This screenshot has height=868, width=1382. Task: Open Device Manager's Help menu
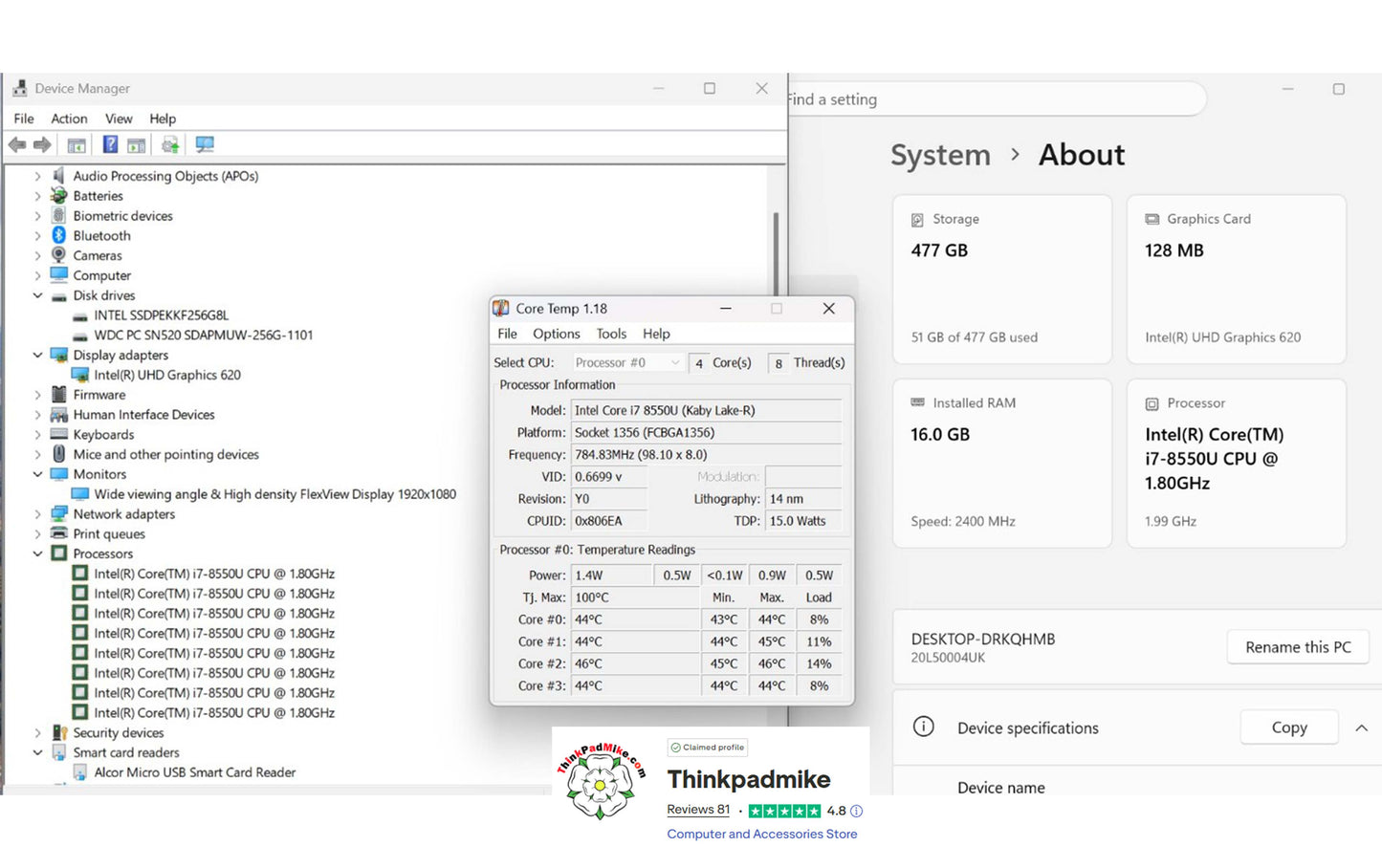(163, 119)
